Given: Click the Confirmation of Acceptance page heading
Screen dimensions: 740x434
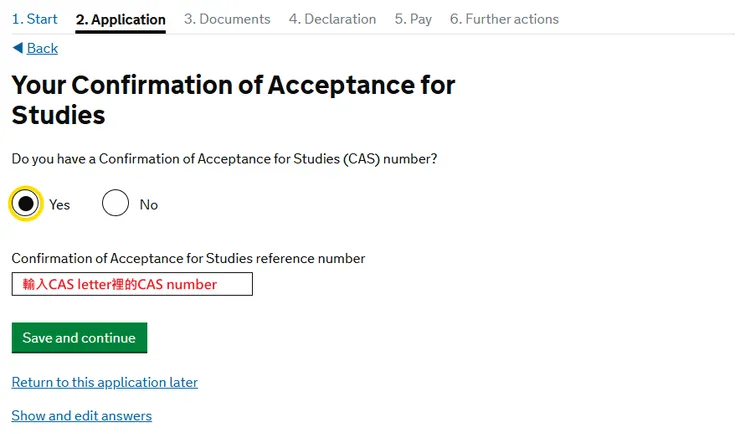Looking at the screenshot, I should [233, 100].
